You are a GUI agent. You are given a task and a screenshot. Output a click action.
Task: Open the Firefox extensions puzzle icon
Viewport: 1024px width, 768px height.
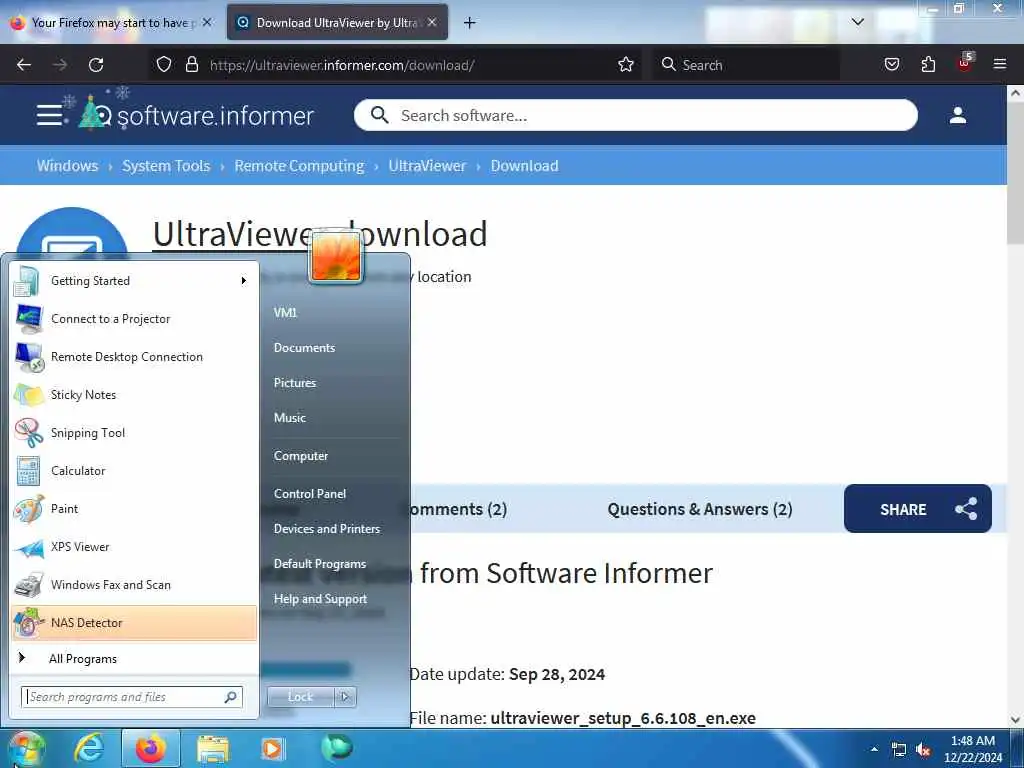click(928, 65)
